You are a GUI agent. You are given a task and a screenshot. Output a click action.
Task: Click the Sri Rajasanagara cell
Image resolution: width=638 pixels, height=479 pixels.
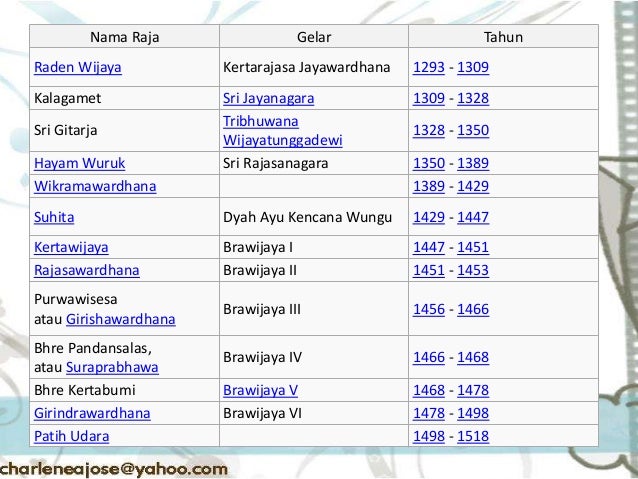[314, 163]
